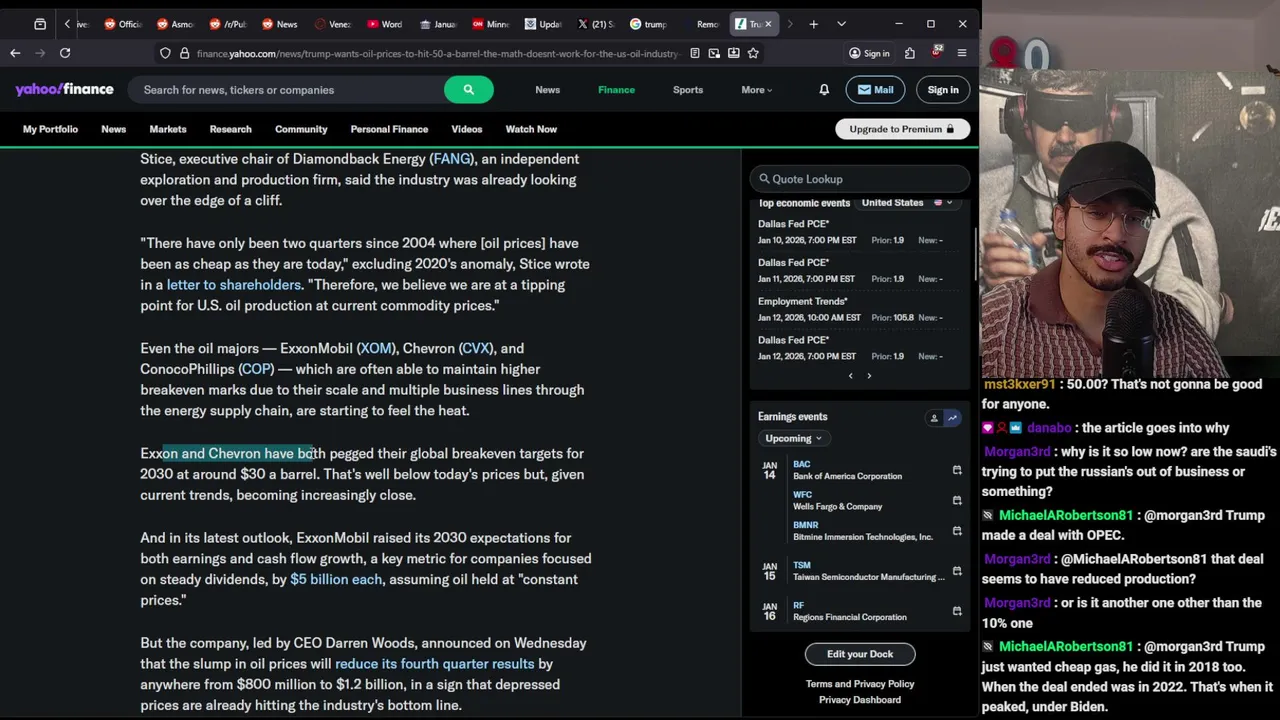Image resolution: width=1280 pixels, height=720 pixels.
Task: Click the Mail button
Action: pos(875,90)
